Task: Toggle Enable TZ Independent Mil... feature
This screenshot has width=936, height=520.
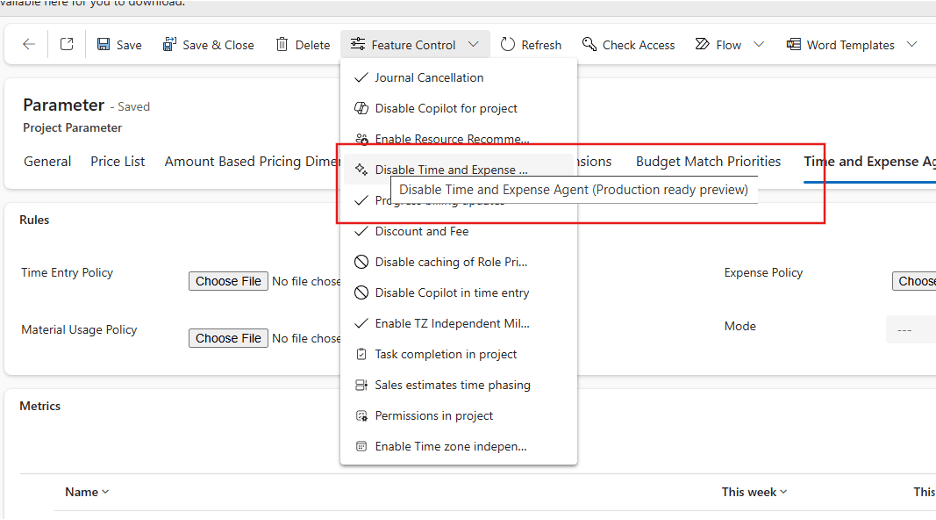Action: [451, 324]
